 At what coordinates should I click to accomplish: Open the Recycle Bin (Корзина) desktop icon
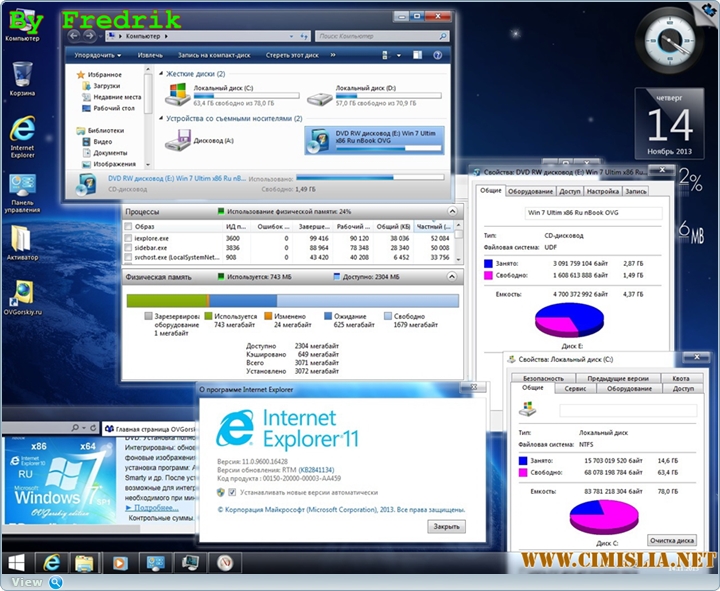22,76
